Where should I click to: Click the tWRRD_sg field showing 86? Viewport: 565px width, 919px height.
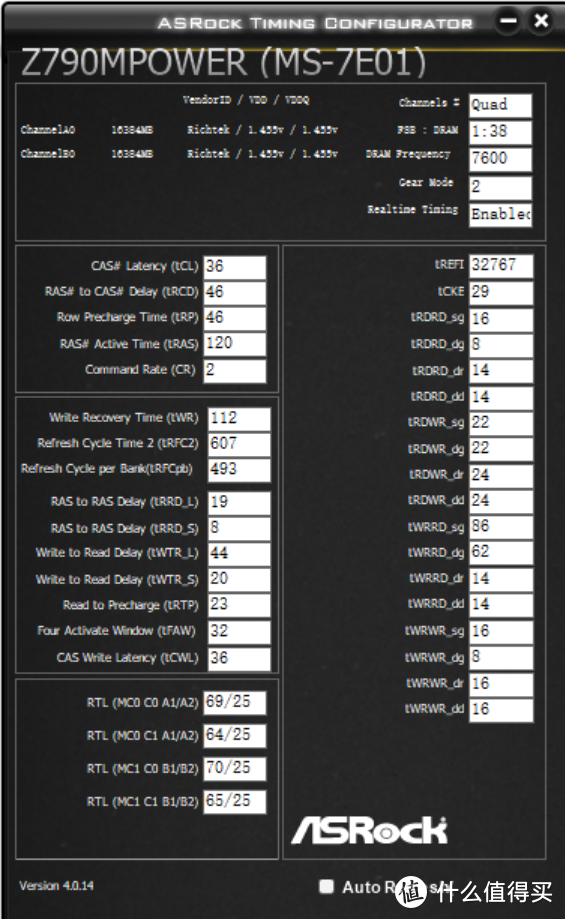[x=501, y=527]
